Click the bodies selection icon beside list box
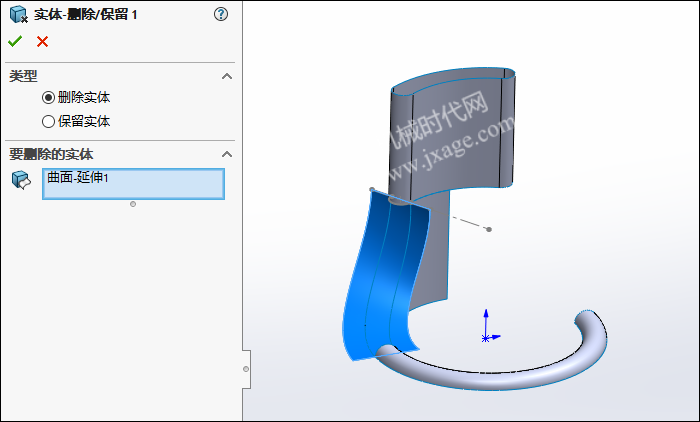Image resolution: width=700 pixels, height=422 pixels. point(21,180)
